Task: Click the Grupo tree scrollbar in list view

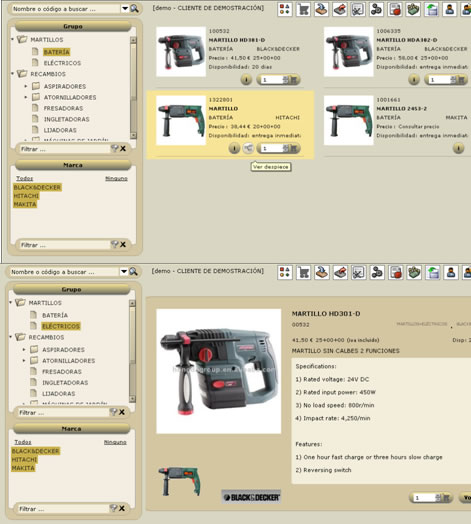Action: click(x=133, y=88)
